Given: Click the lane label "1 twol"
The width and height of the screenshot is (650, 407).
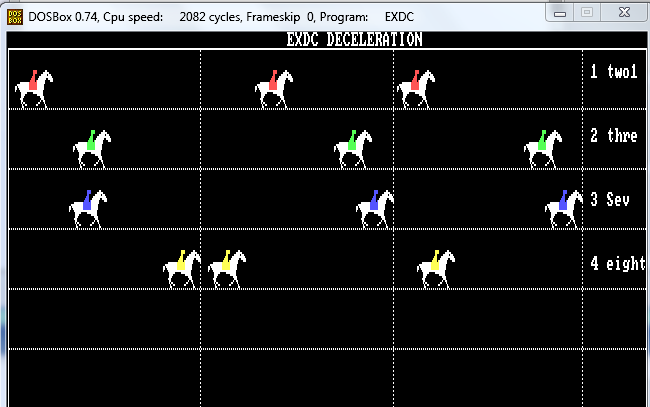Looking at the screenshot, I should click(x=614, y=72).
